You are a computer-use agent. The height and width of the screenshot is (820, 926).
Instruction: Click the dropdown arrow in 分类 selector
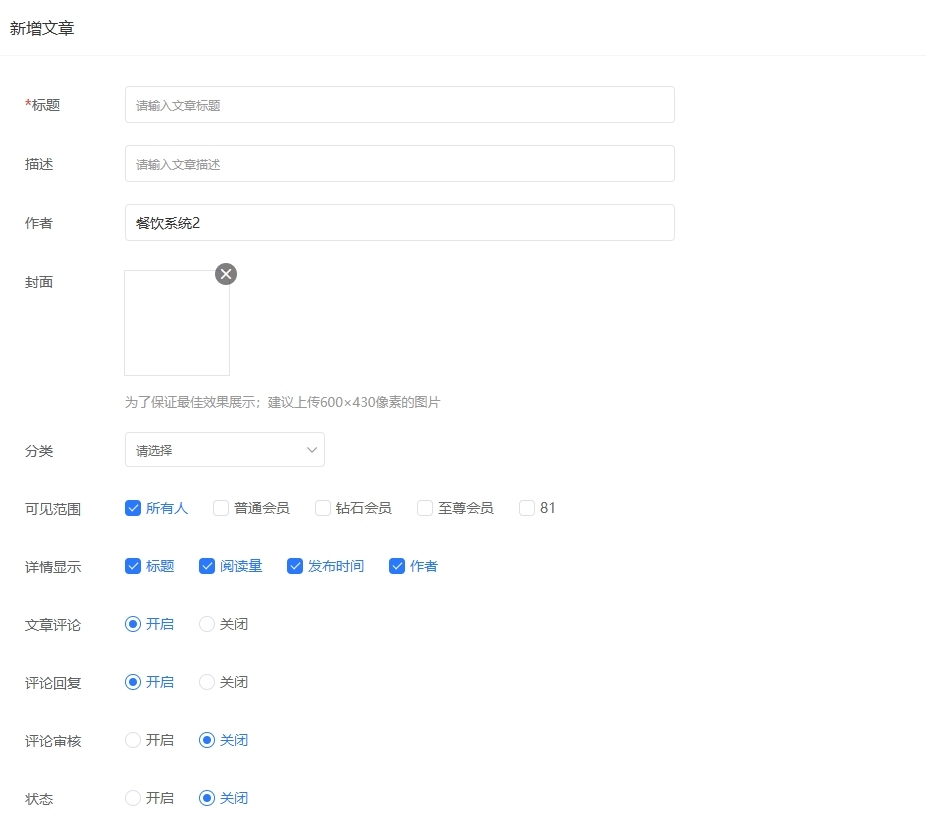click(x=311, y=450)
